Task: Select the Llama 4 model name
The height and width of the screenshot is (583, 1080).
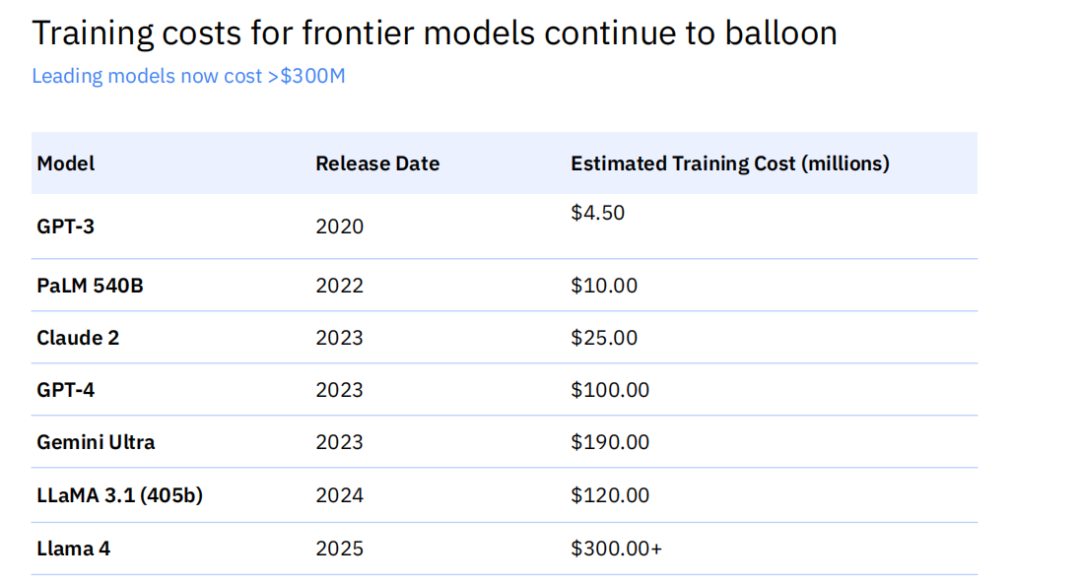Action: 73,549
